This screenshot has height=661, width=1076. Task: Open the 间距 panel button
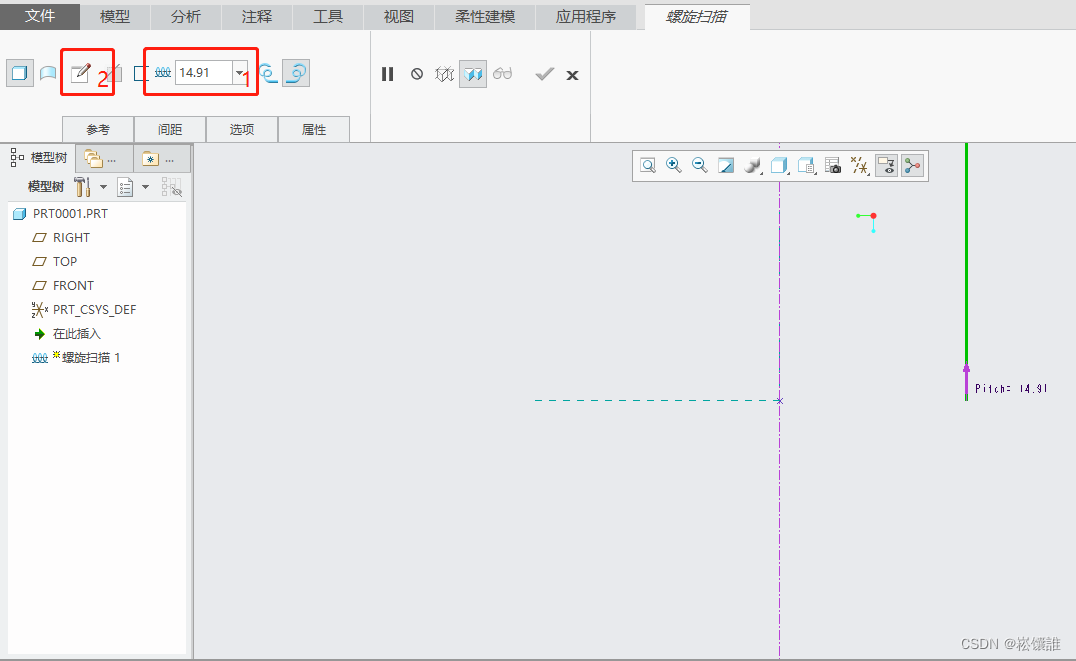[170, 130]
